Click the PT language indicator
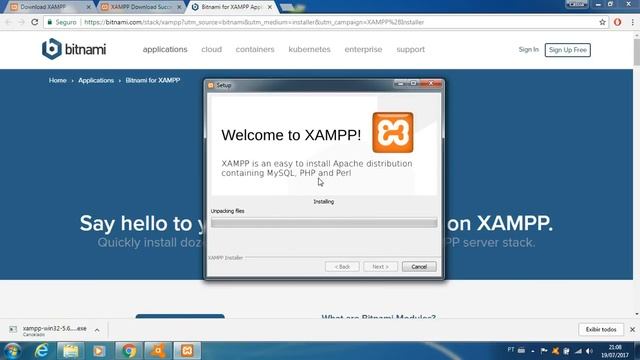The height and width of the screenshot is (360, 640). (511, 350)
